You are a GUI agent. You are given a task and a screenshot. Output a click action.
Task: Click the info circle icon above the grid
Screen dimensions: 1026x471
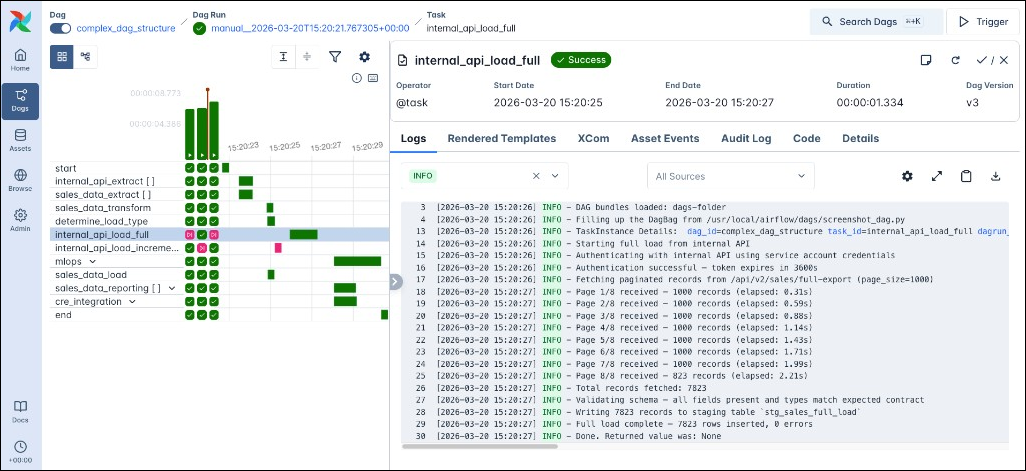coord(357,78)
